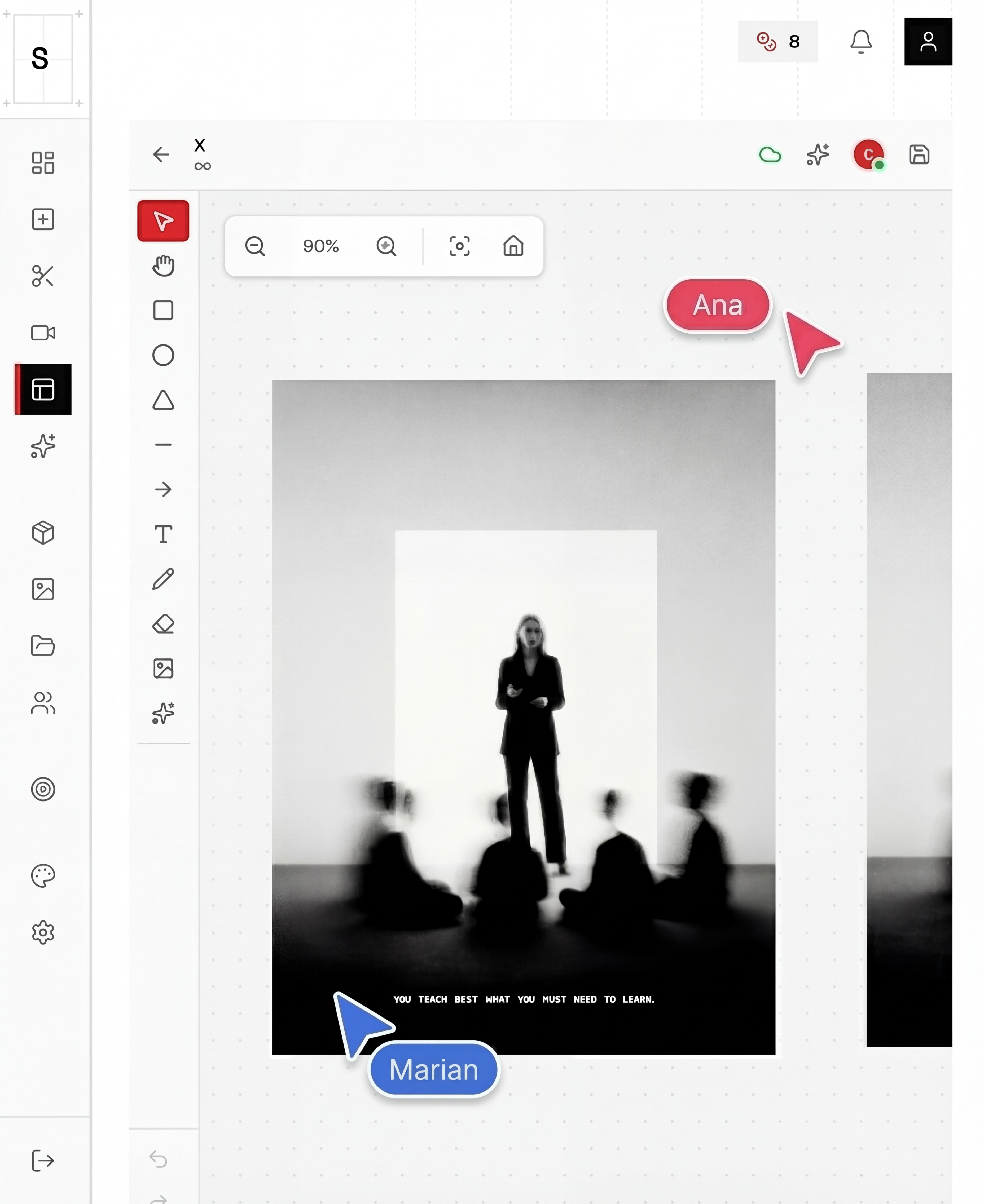Go back with the left arrow
984x1204 pixels.
(161, 155)
